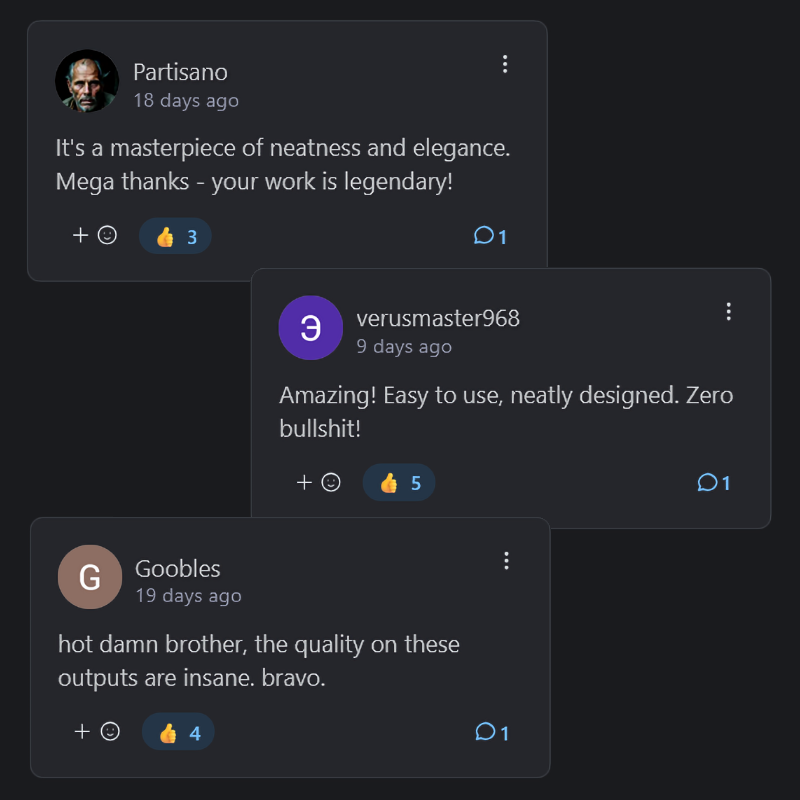Add a reaction to Goobles' comment
This screenshot has height=800, width=800.
[97, 732]
